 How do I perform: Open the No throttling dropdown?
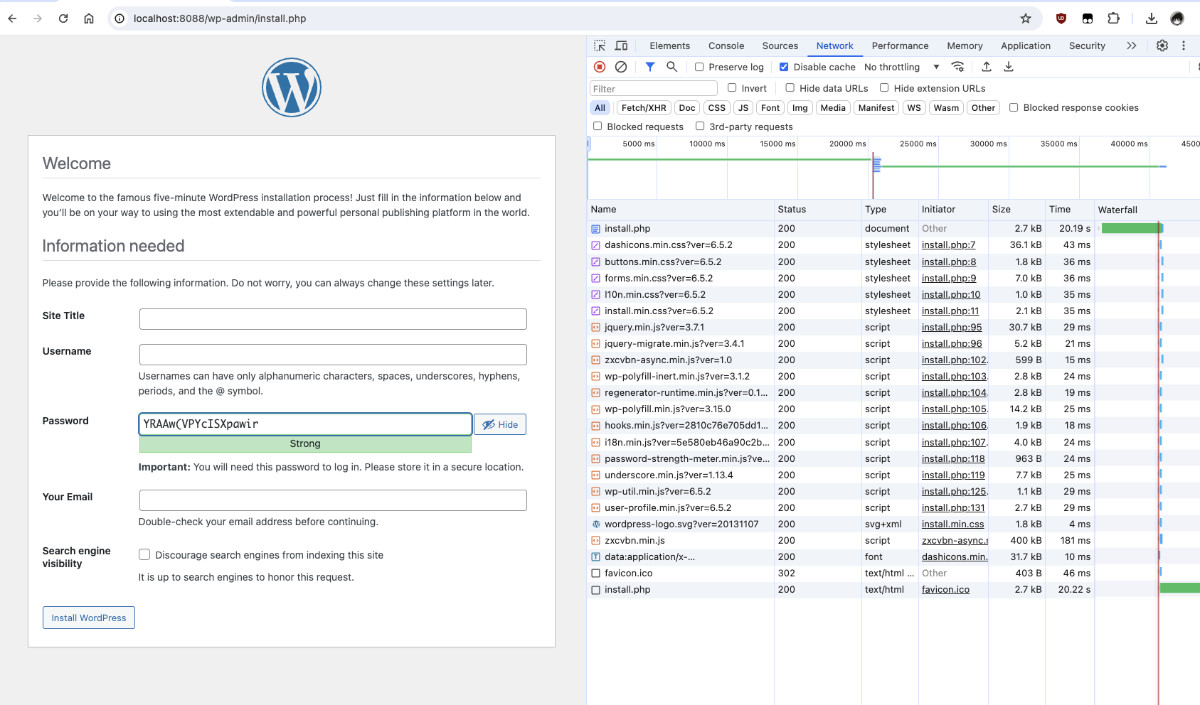point(902,67)
